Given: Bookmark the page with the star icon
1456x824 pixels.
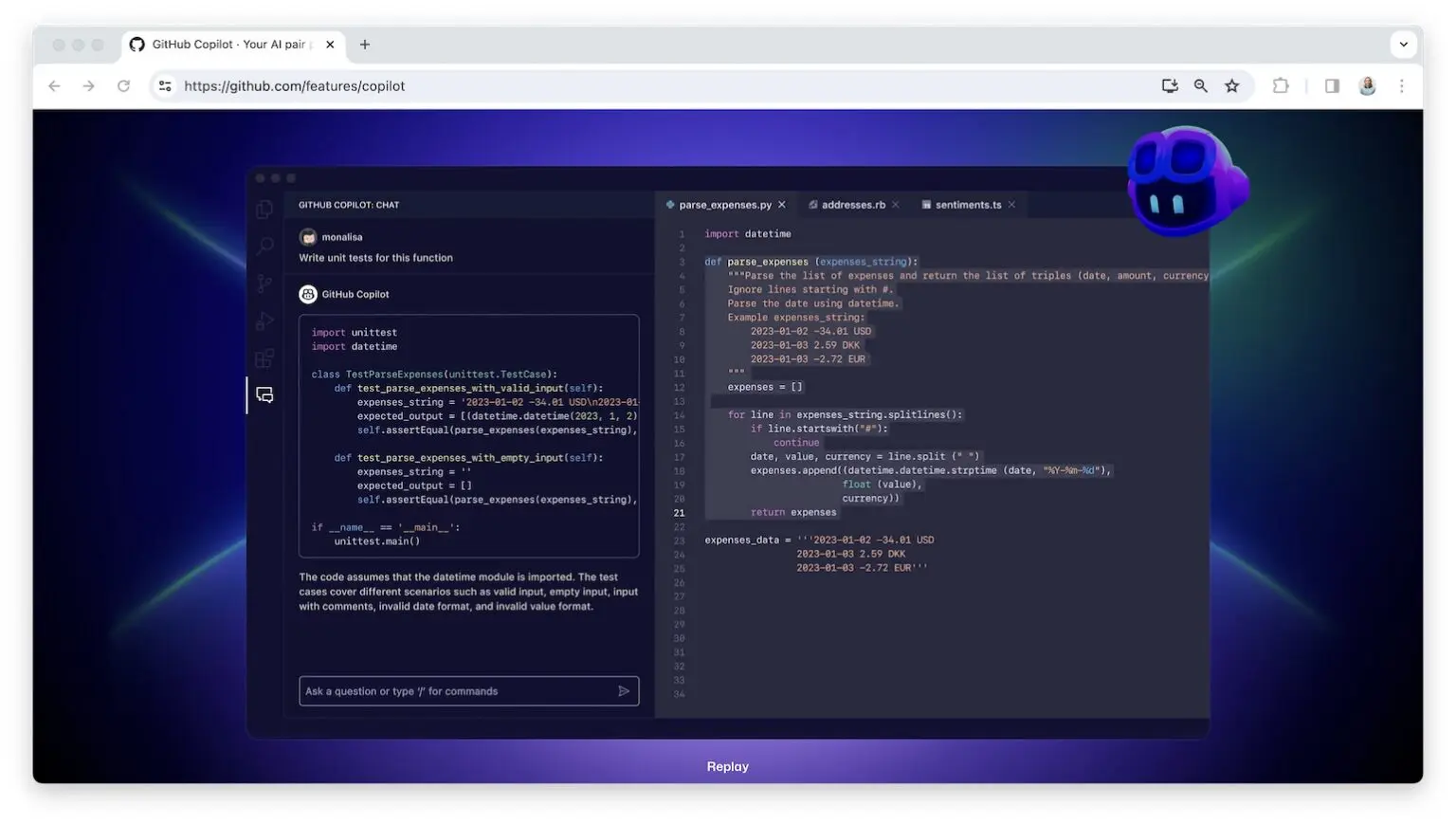Looking at the screenshot, I should click(1232, 85).
